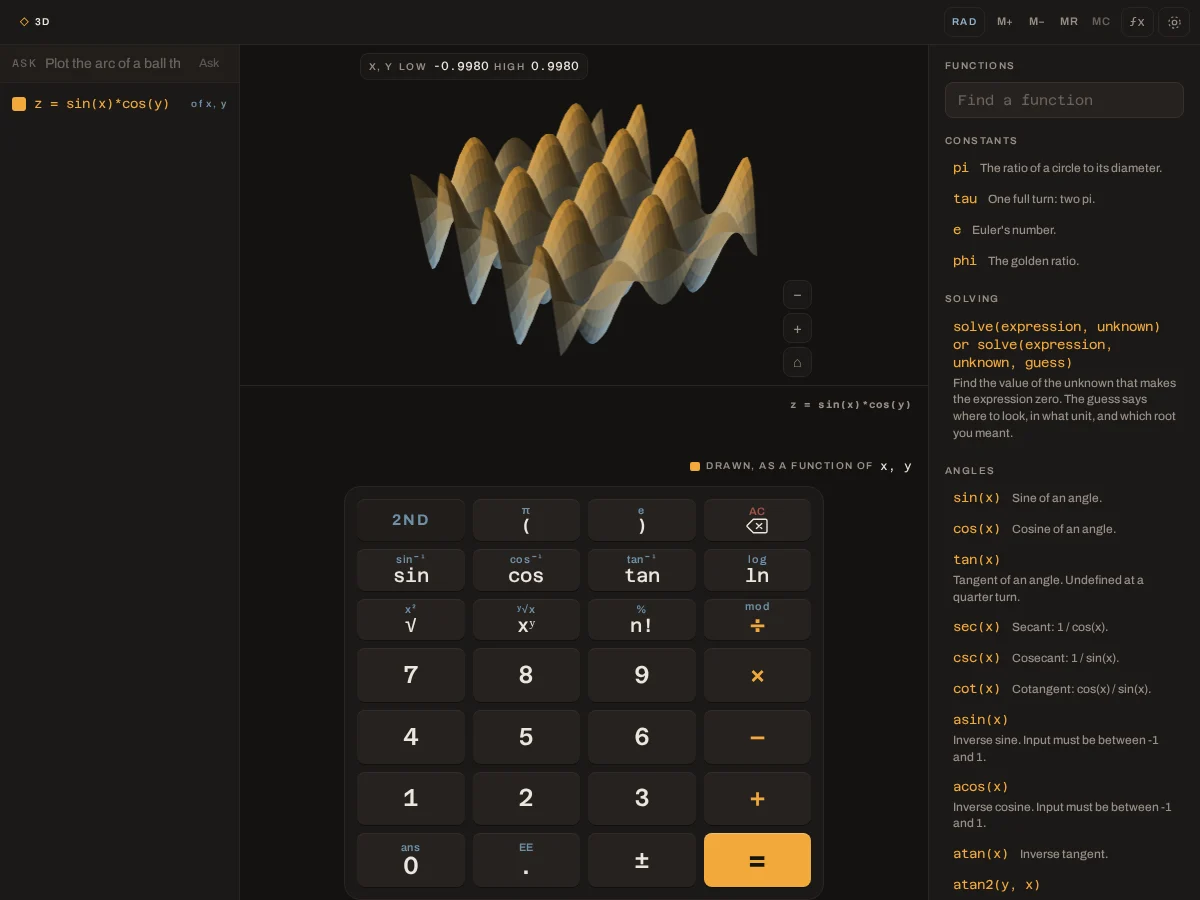The height and width of the screenshot is (900, 1200).
Task: Tap digit 6 on keypad
Action: tap(642, 737)
